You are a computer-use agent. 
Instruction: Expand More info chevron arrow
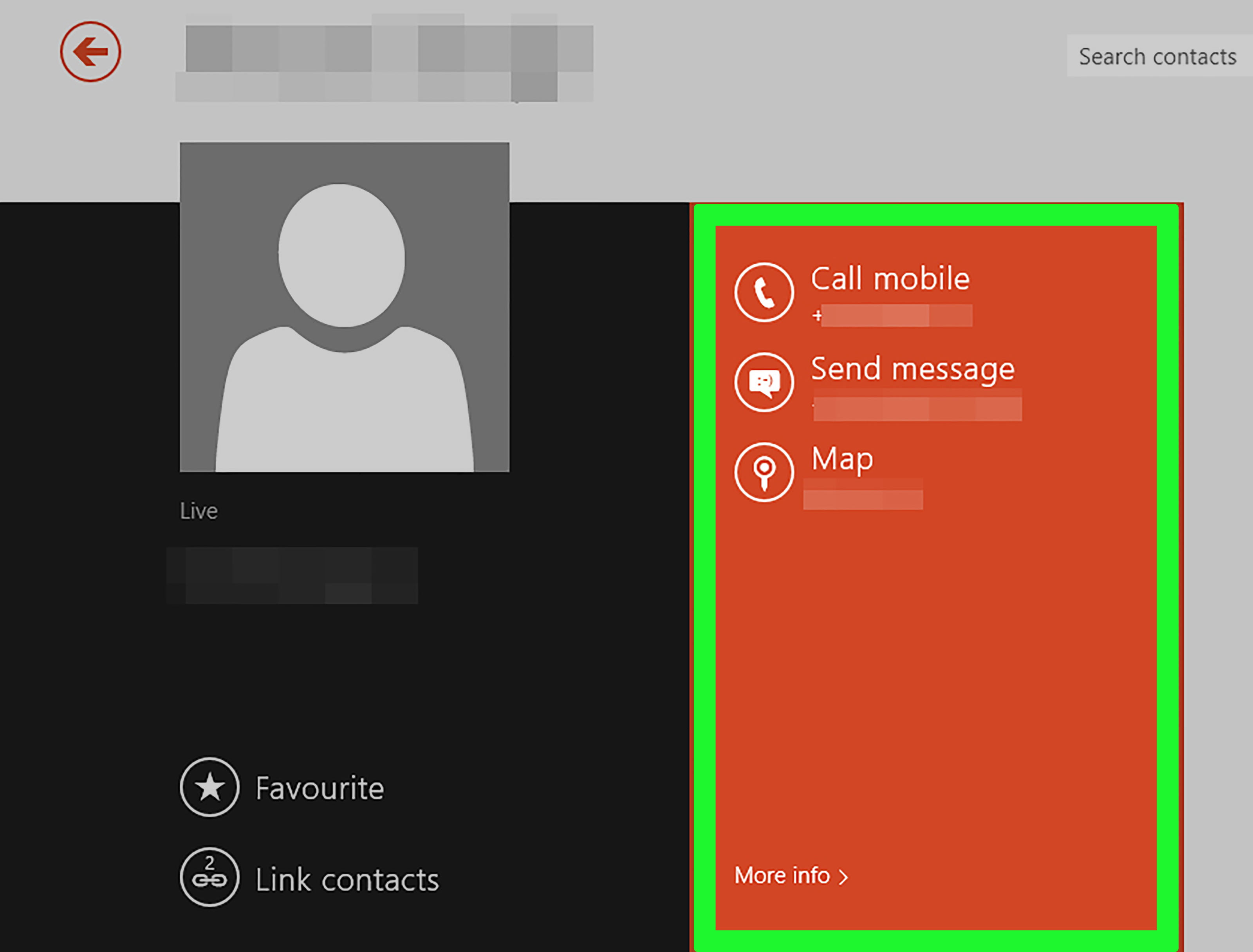pyautogui.click(x=843, y=877)
